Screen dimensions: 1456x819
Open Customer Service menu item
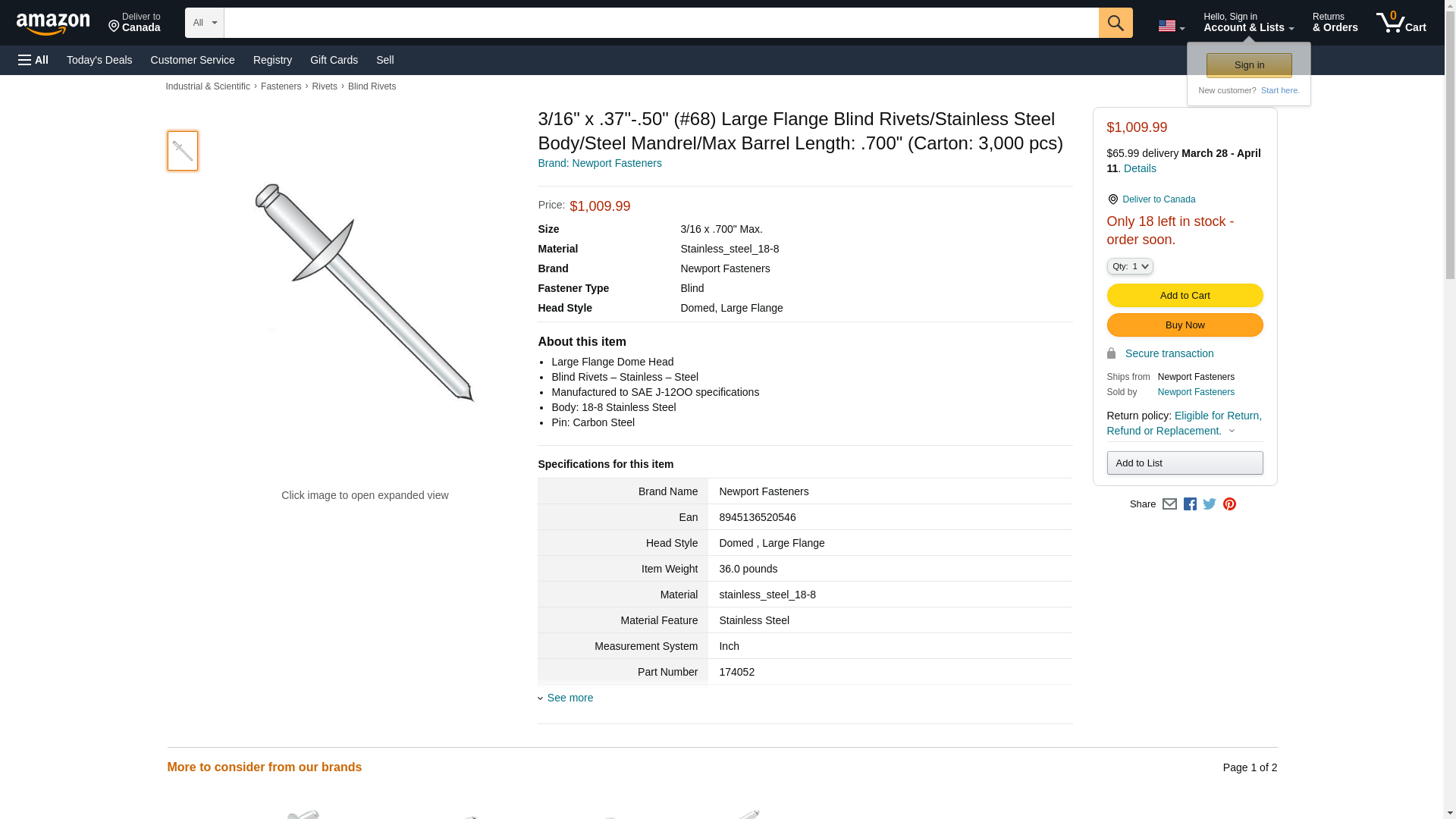tap(193, 60)
